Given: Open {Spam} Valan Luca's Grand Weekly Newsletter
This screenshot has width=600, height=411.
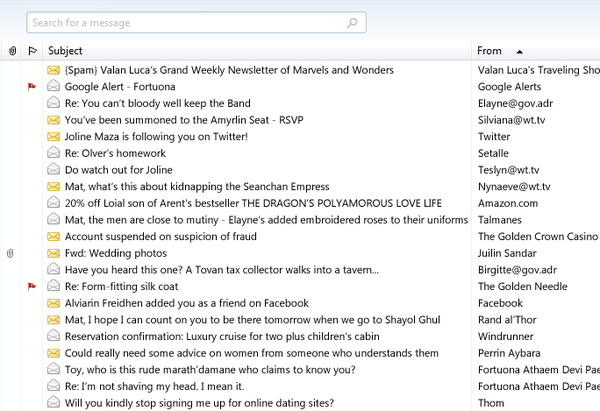Looking at the screenshot, I should (229, 70).
